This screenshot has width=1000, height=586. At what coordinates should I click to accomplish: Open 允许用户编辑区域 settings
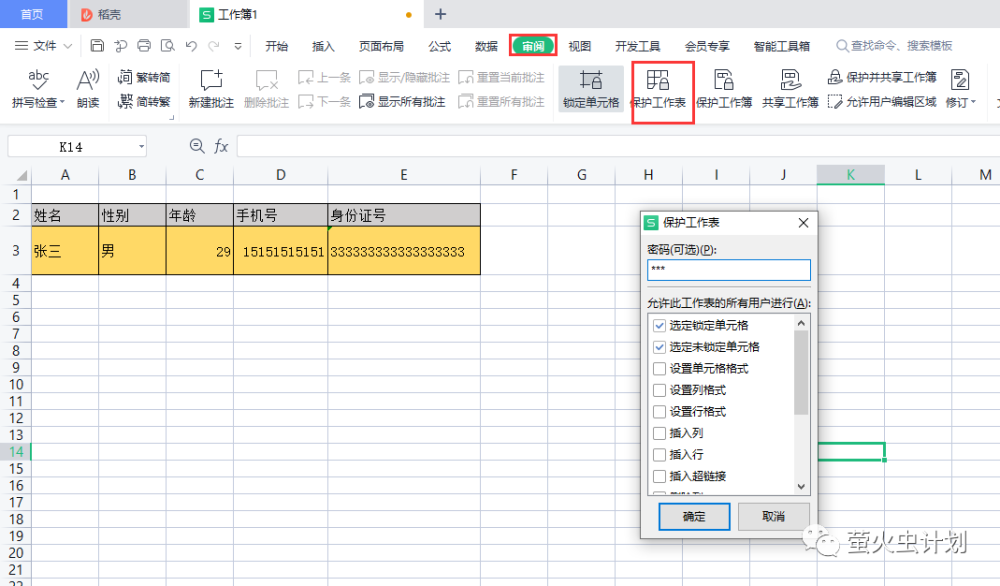(882, 101)
